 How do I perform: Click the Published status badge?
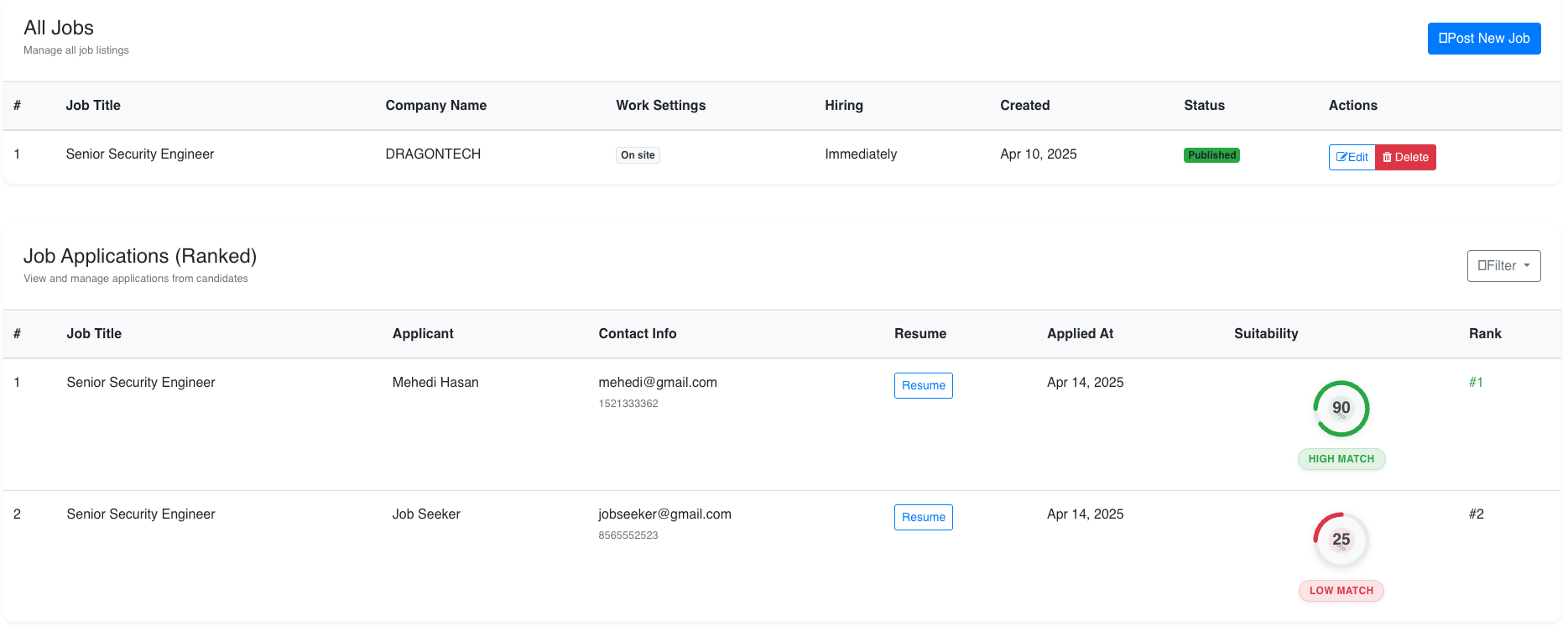point(1211,155)
